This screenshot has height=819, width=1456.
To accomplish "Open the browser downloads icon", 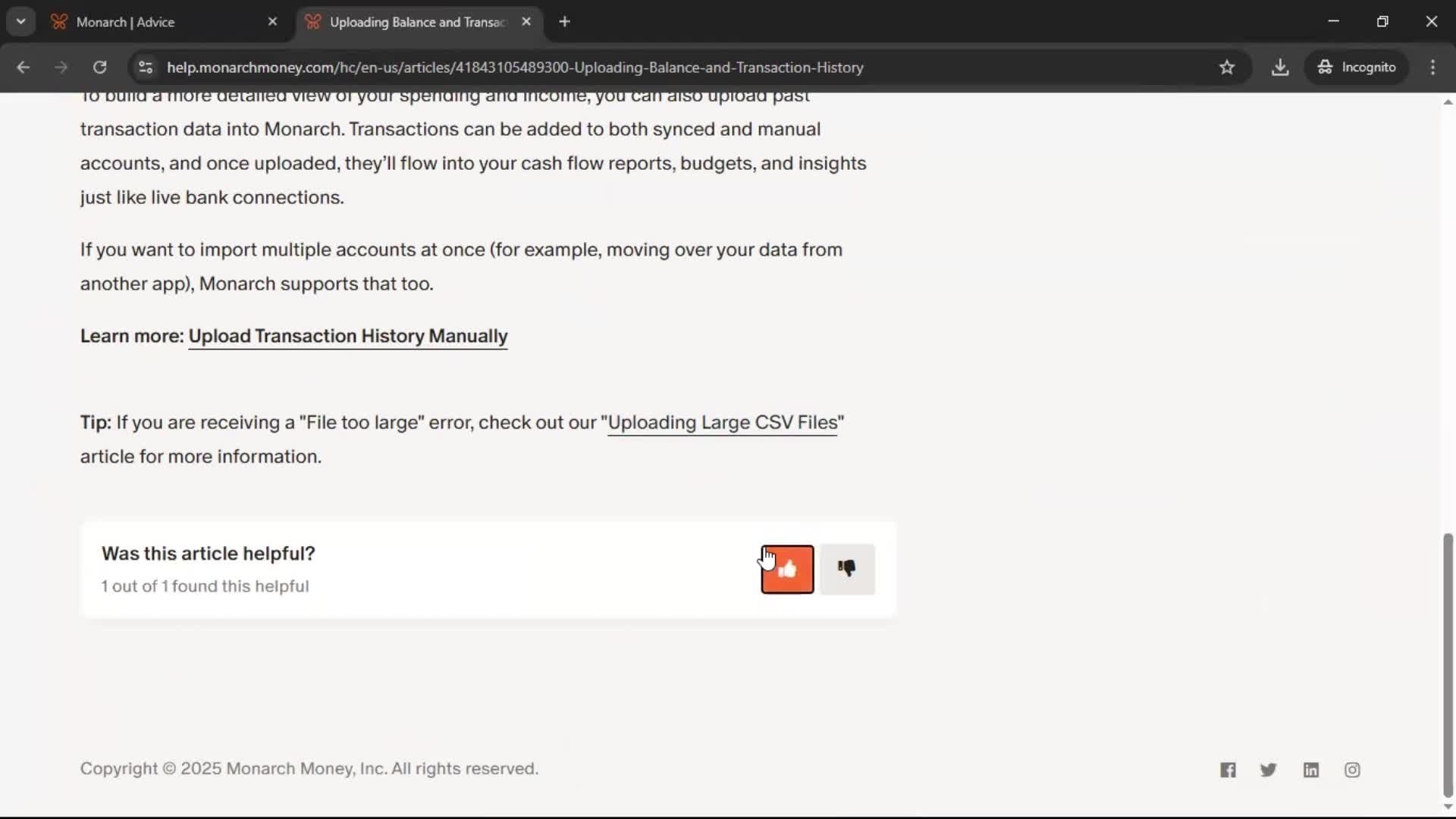I will pyautogui.click(x=1280, y=67).
